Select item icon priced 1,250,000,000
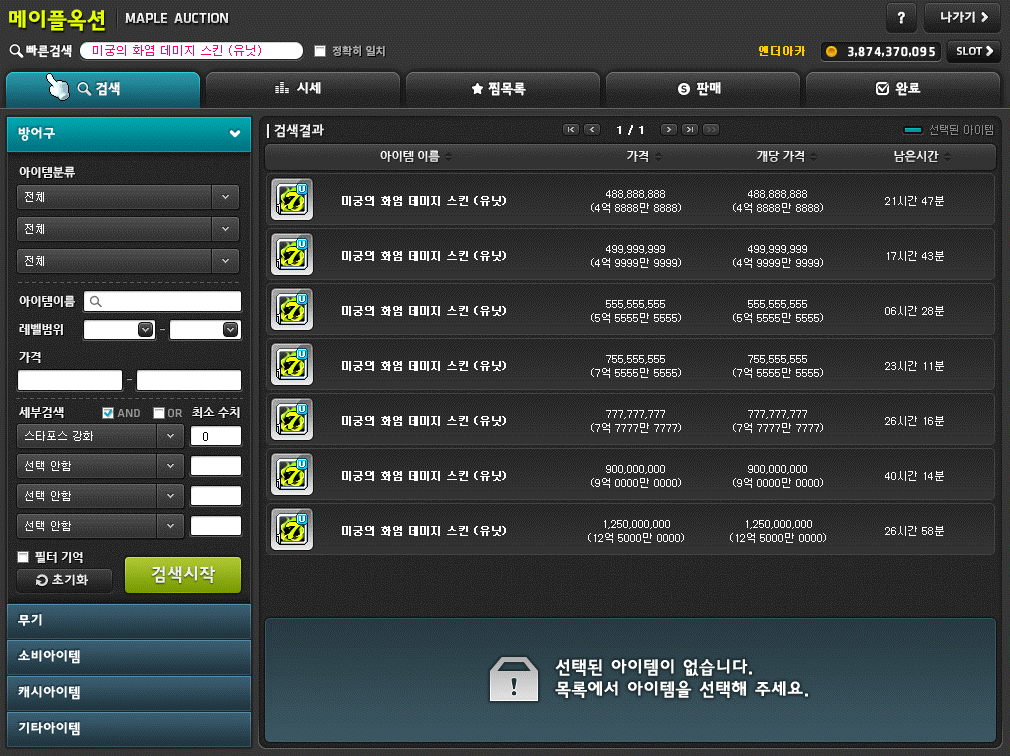The width and height of the screenshot is (1010, 756). pos(292,529)
